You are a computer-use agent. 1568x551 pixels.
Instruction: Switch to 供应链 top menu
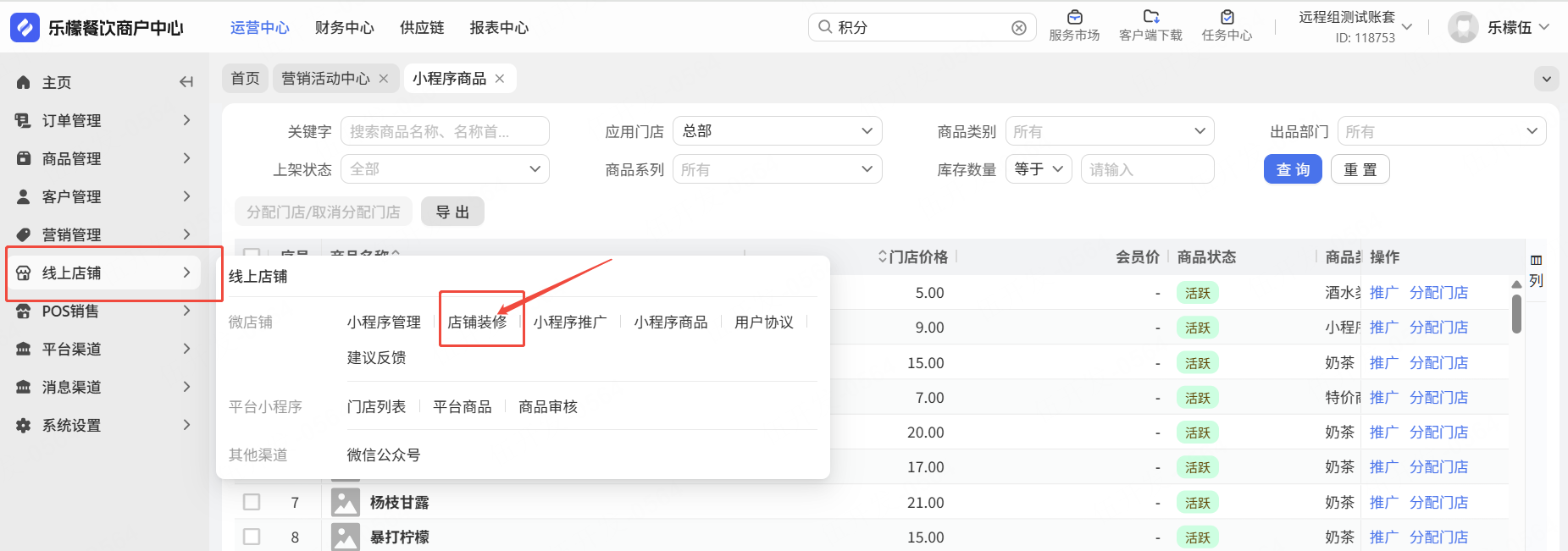422,28
